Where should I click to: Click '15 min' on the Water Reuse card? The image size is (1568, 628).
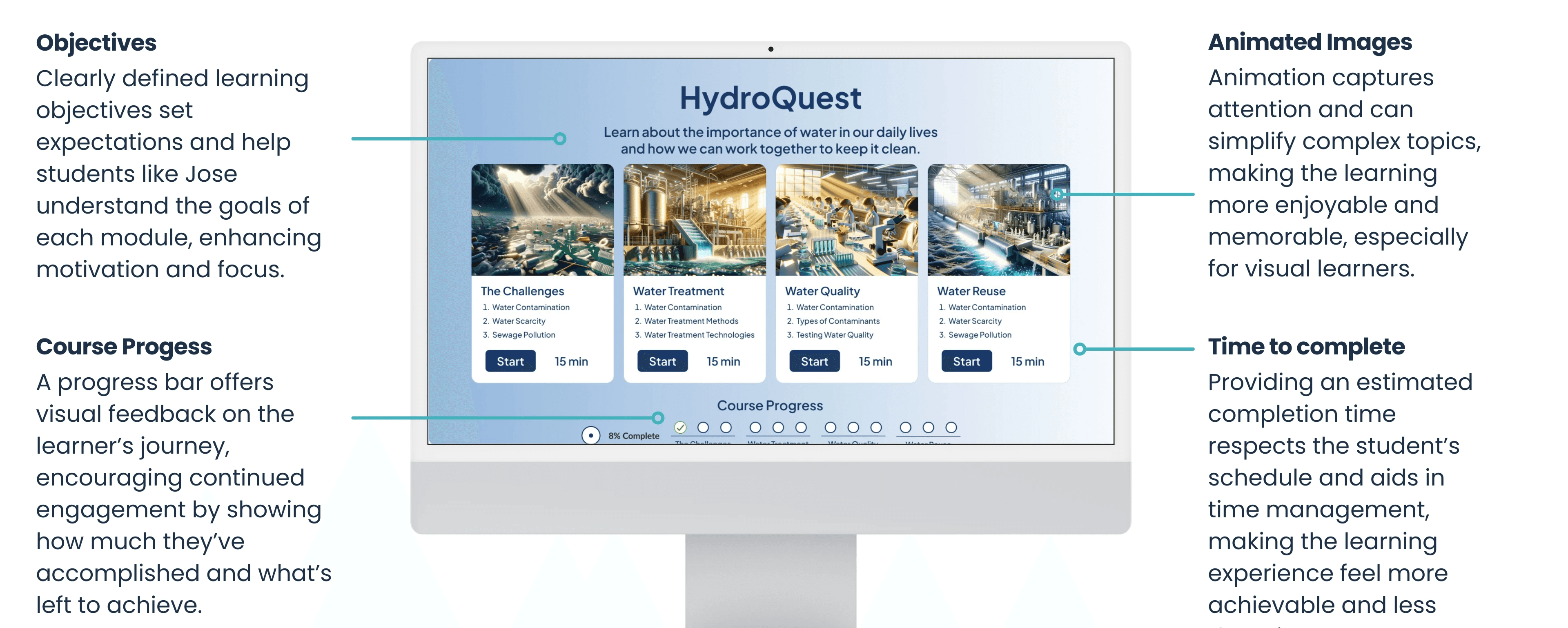point(1027,361)
